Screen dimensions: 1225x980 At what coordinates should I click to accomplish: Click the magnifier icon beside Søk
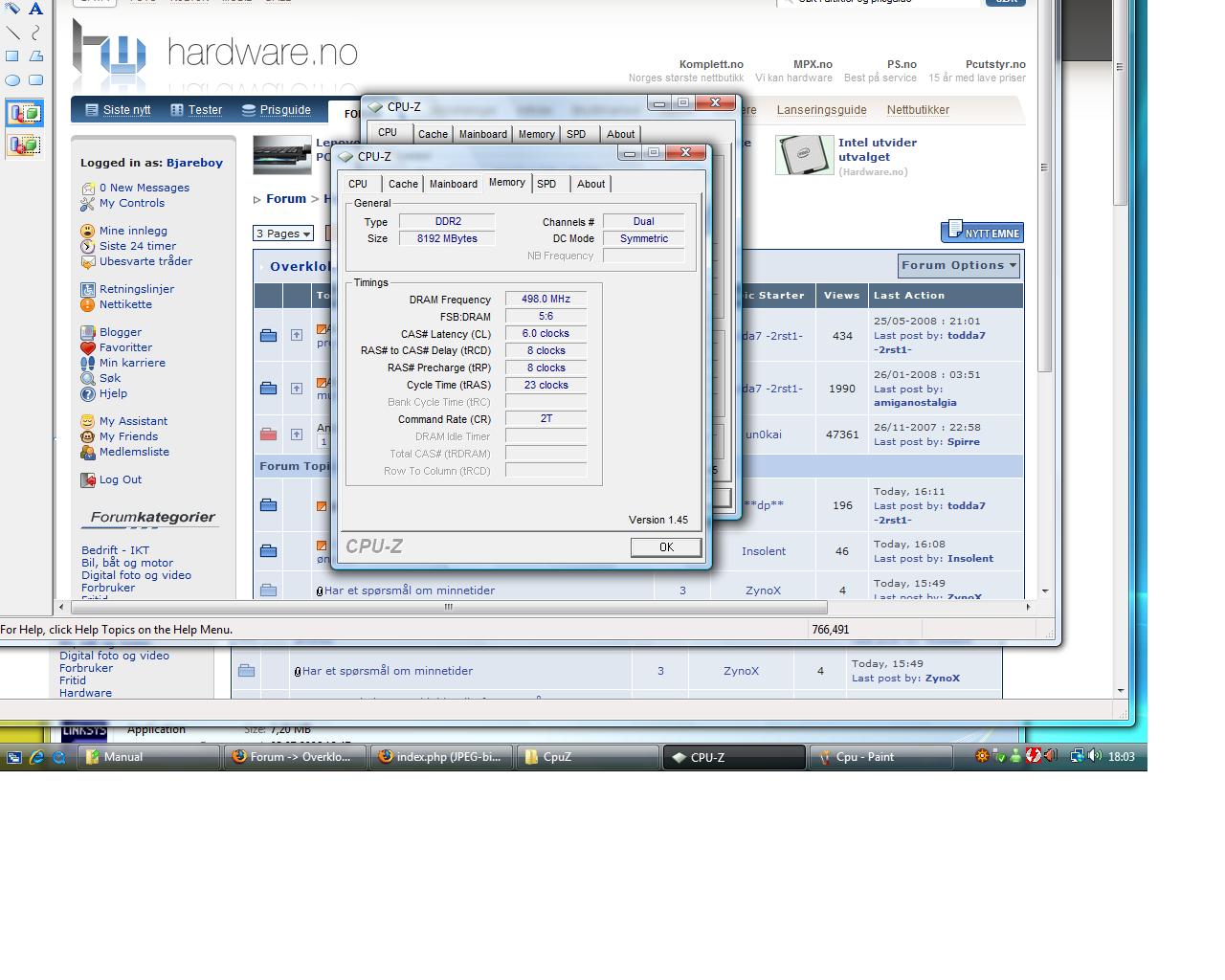(x=88, y=379)
